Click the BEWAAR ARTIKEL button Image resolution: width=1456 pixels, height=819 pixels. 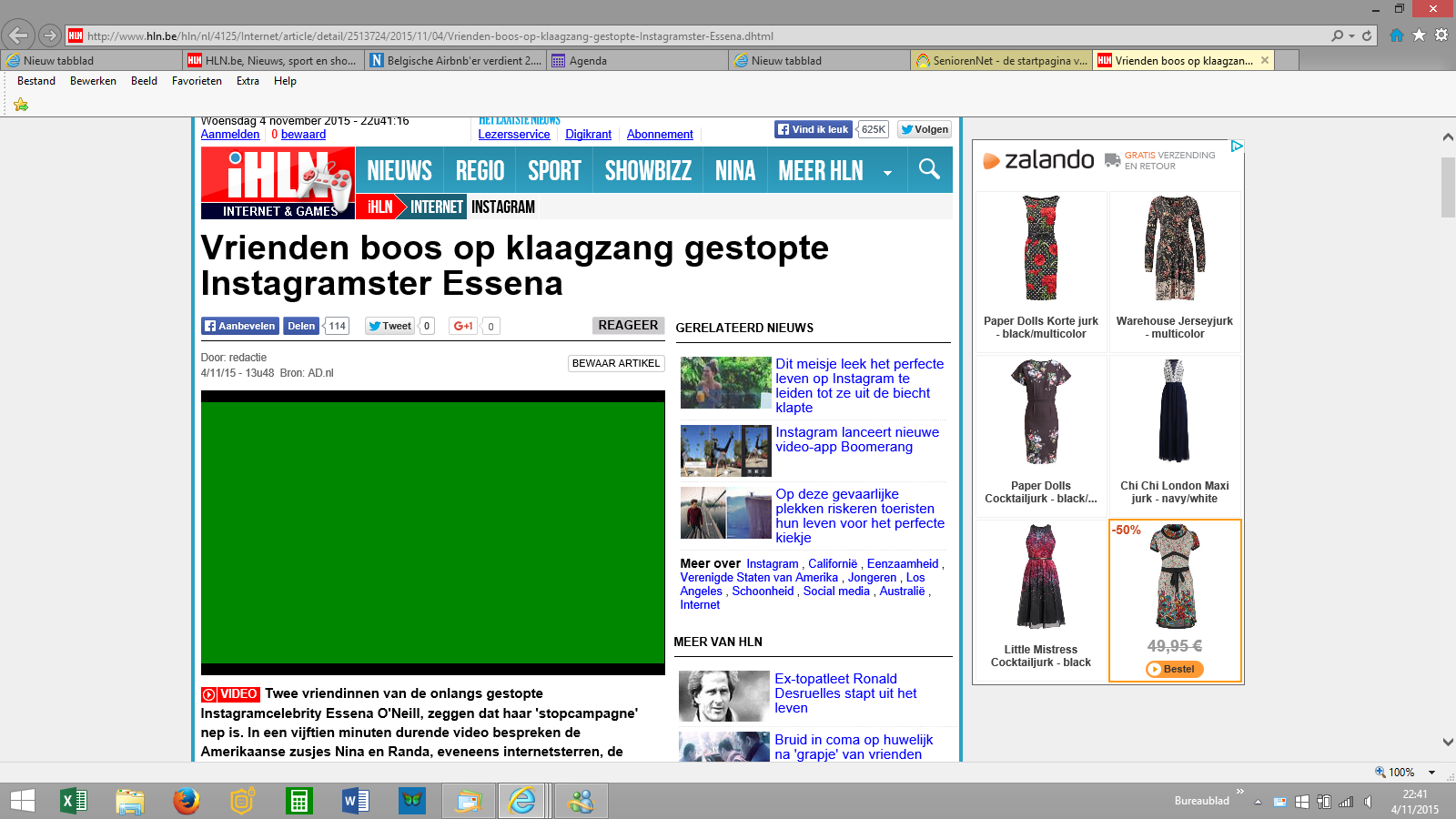point(616,363)
